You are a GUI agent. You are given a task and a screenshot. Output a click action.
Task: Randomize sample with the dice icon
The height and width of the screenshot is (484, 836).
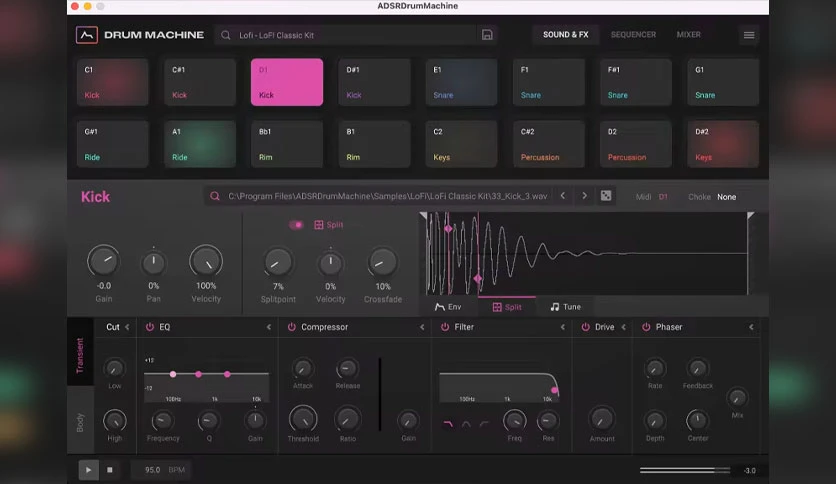(606, 196)
